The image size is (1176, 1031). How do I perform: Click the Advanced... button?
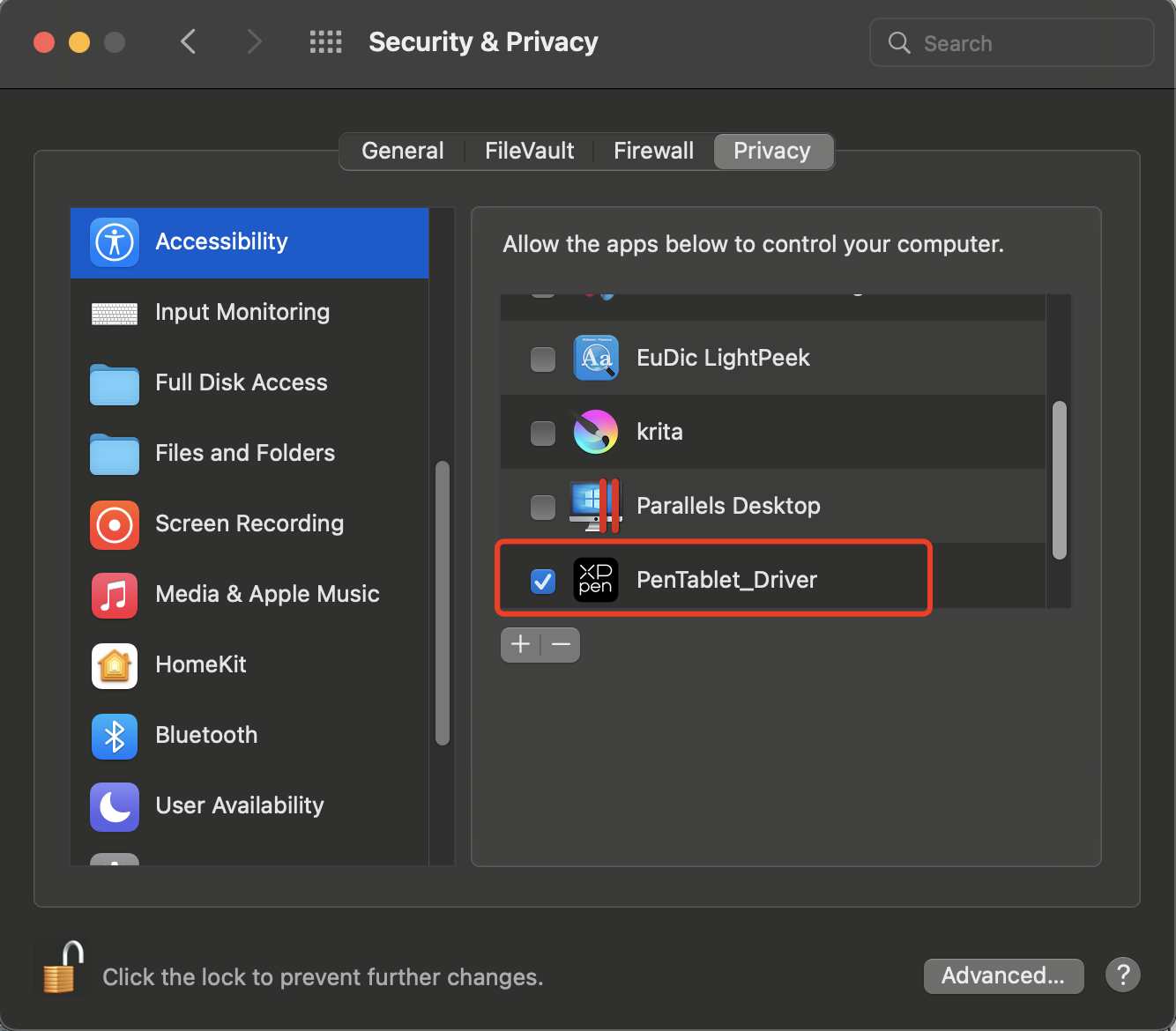point(1003,975)
